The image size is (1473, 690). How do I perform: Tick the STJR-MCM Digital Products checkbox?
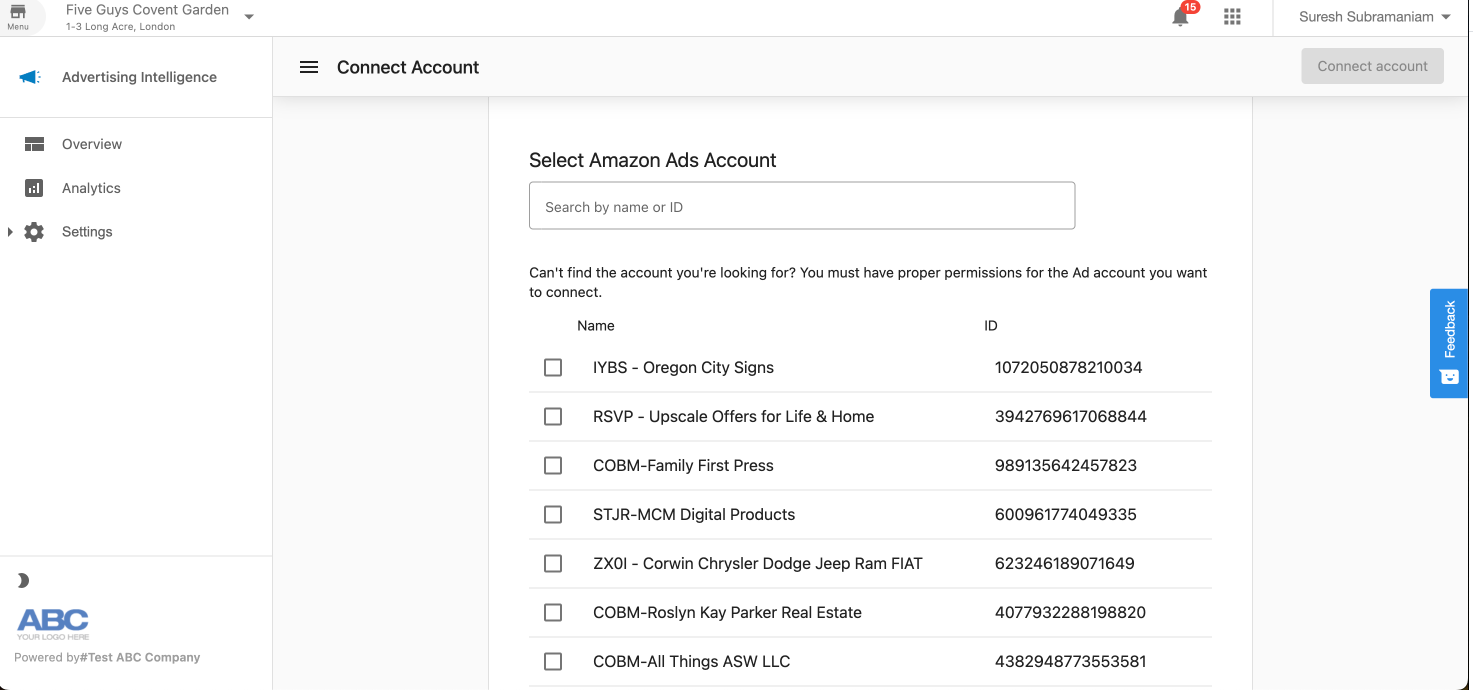553,515
